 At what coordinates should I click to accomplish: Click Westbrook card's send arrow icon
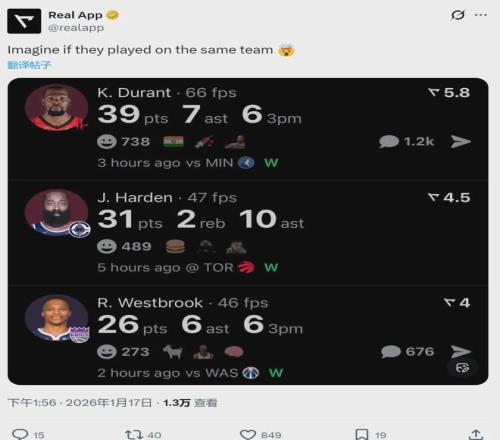click(x=461, y=352)
